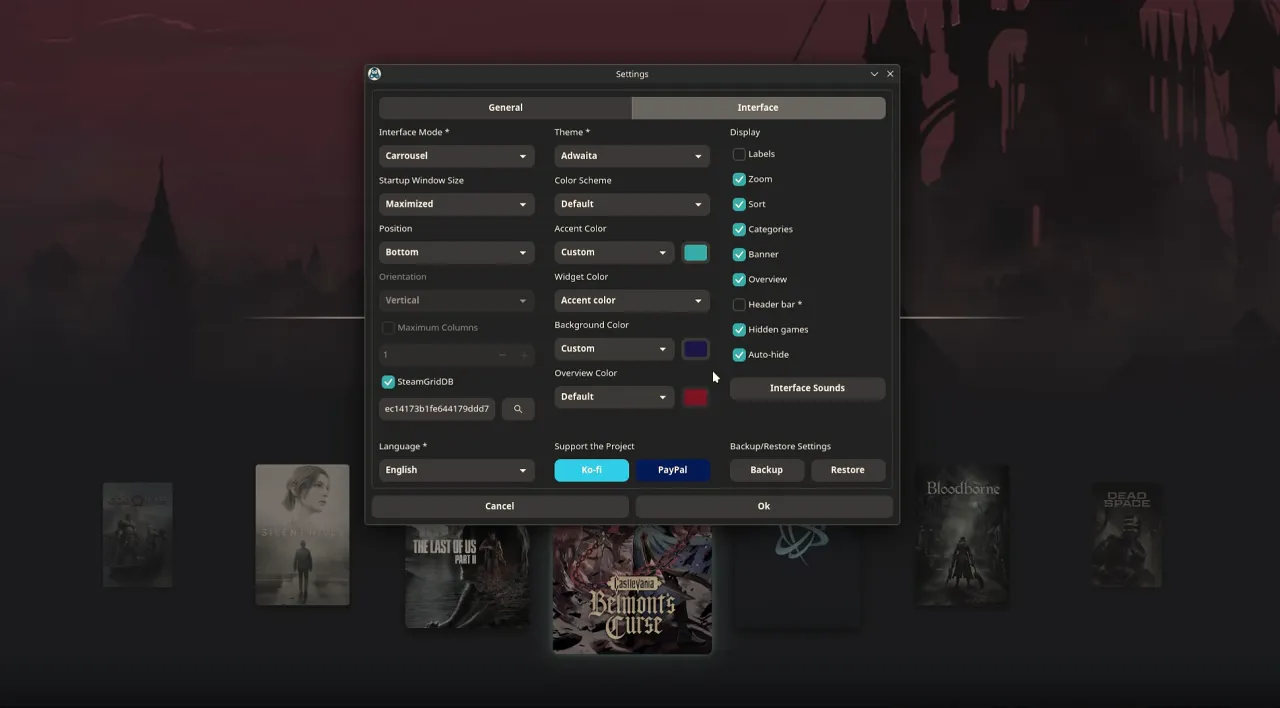Image resolution: width=1280 pixels, height=708 pixels.
Task: Open the dark blue Background Color swatch
Action: click(695, 349)
